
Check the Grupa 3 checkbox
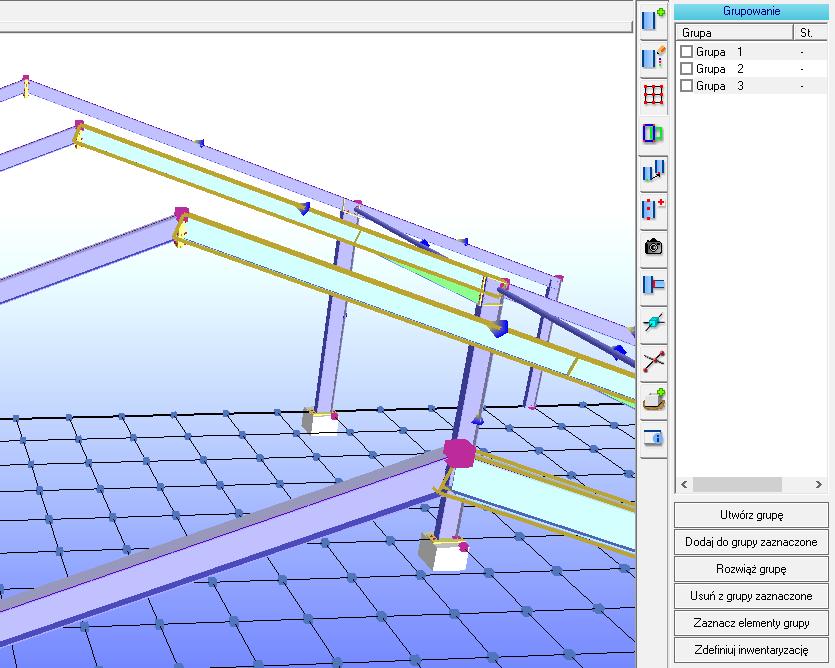tap(686, 86)
